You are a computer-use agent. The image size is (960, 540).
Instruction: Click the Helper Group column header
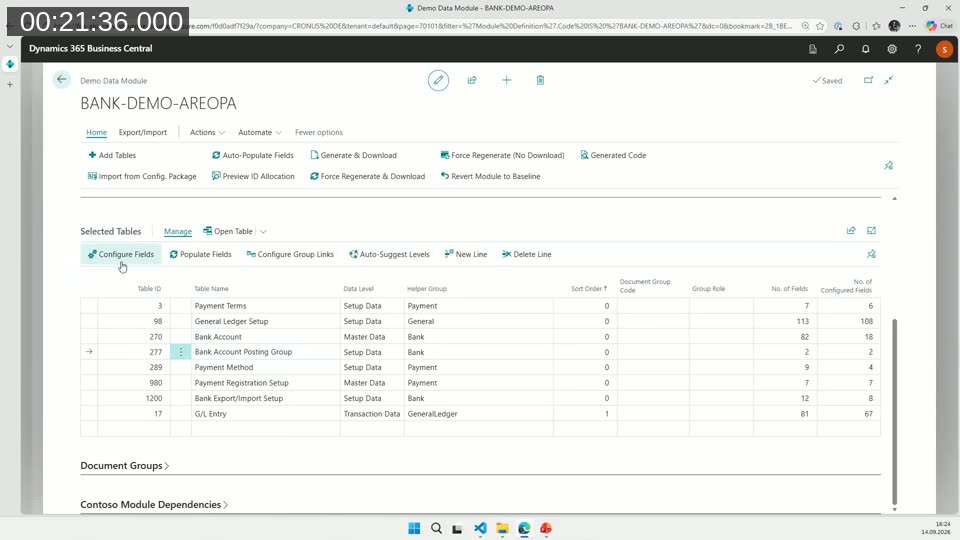point(427,288)
